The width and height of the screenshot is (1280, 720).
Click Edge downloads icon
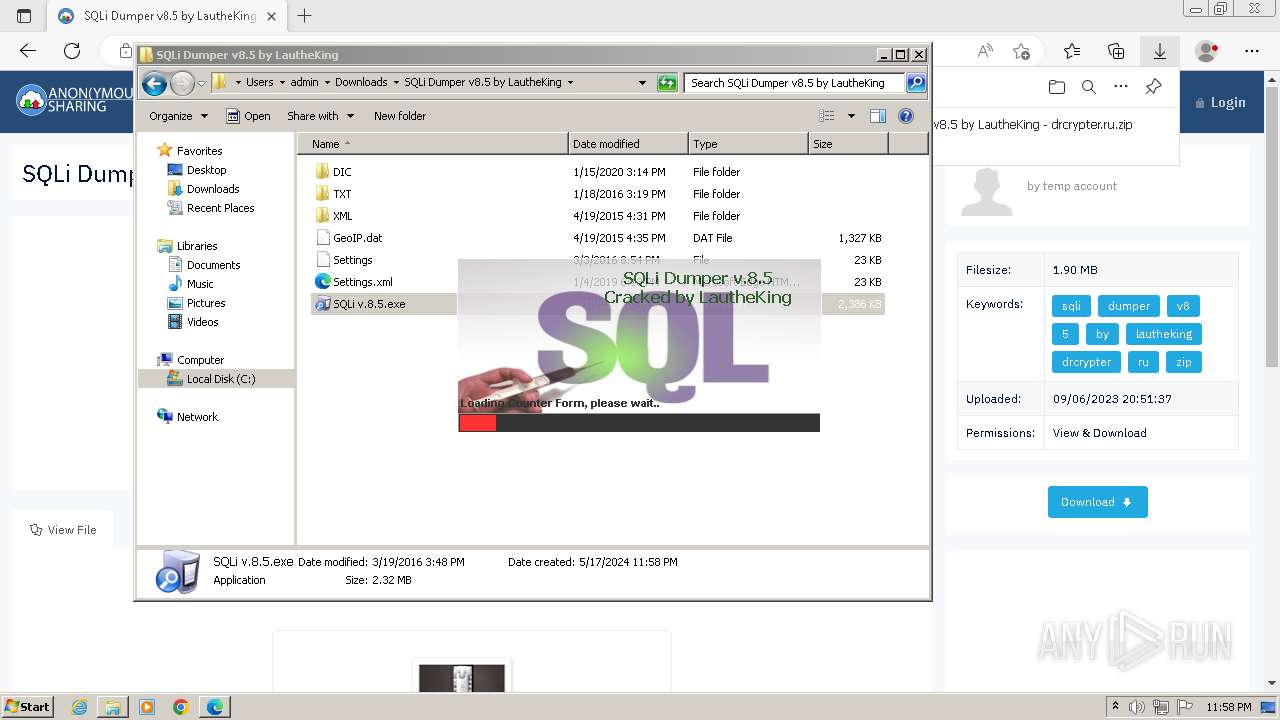click(x=1160, y=51)
